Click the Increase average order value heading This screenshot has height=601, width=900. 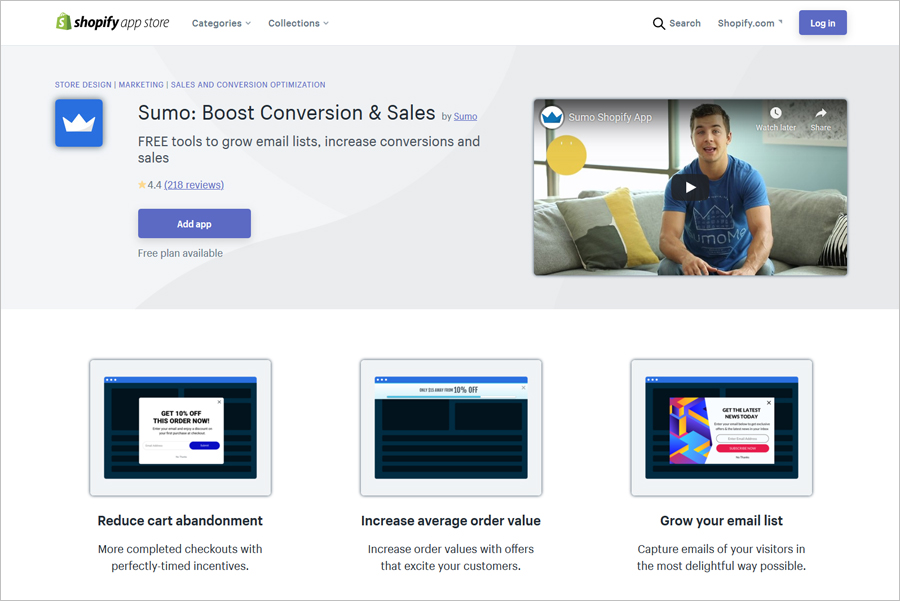[x=451, y=521]
